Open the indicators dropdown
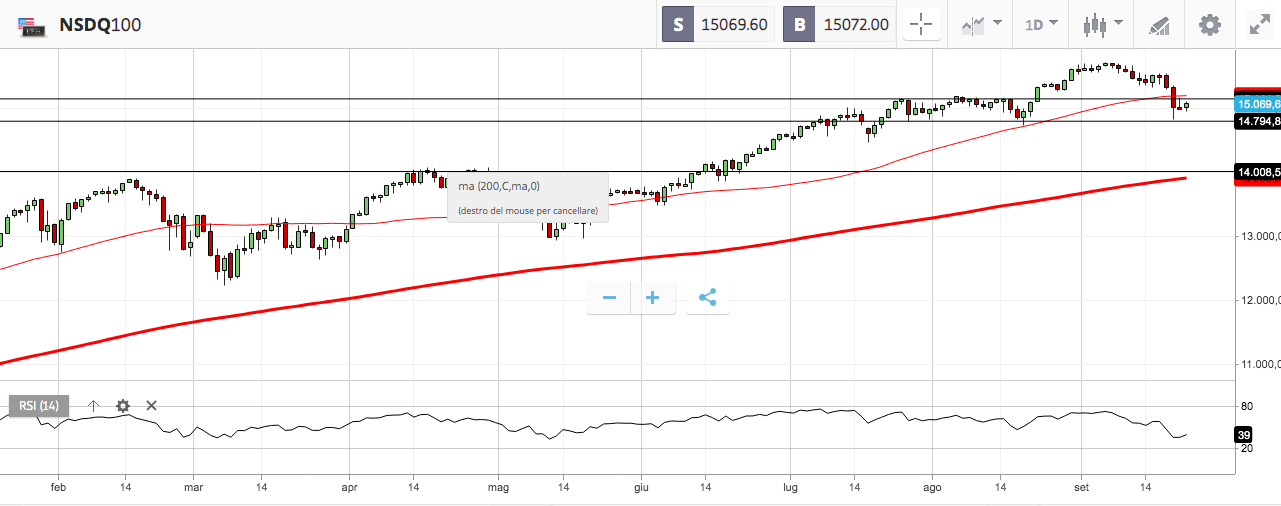Image resolution: width=1281 pixels, height=506 pixels. coord(982,24)
